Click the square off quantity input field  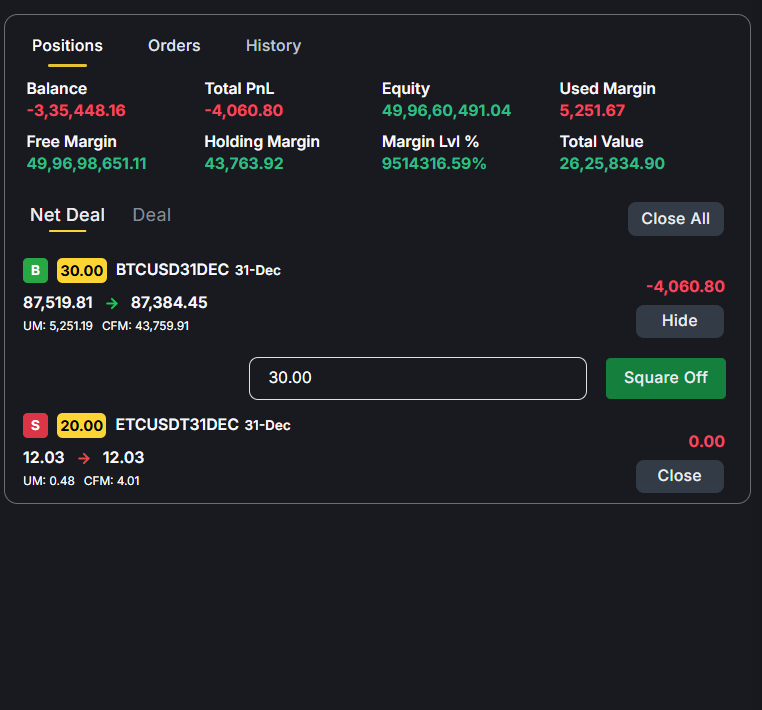(417, 378)
